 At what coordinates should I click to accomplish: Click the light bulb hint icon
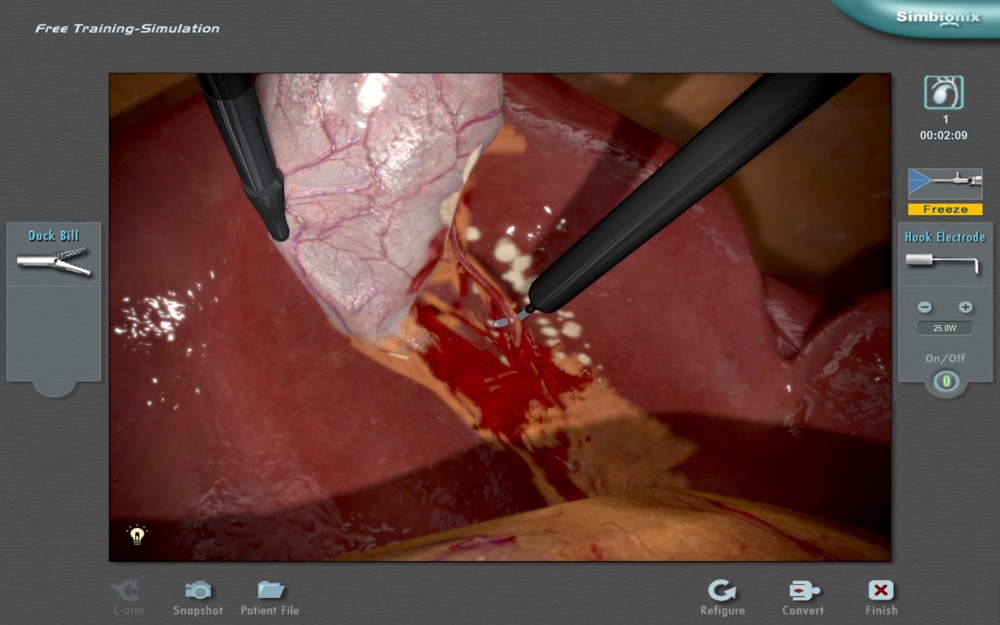[137, 535]
